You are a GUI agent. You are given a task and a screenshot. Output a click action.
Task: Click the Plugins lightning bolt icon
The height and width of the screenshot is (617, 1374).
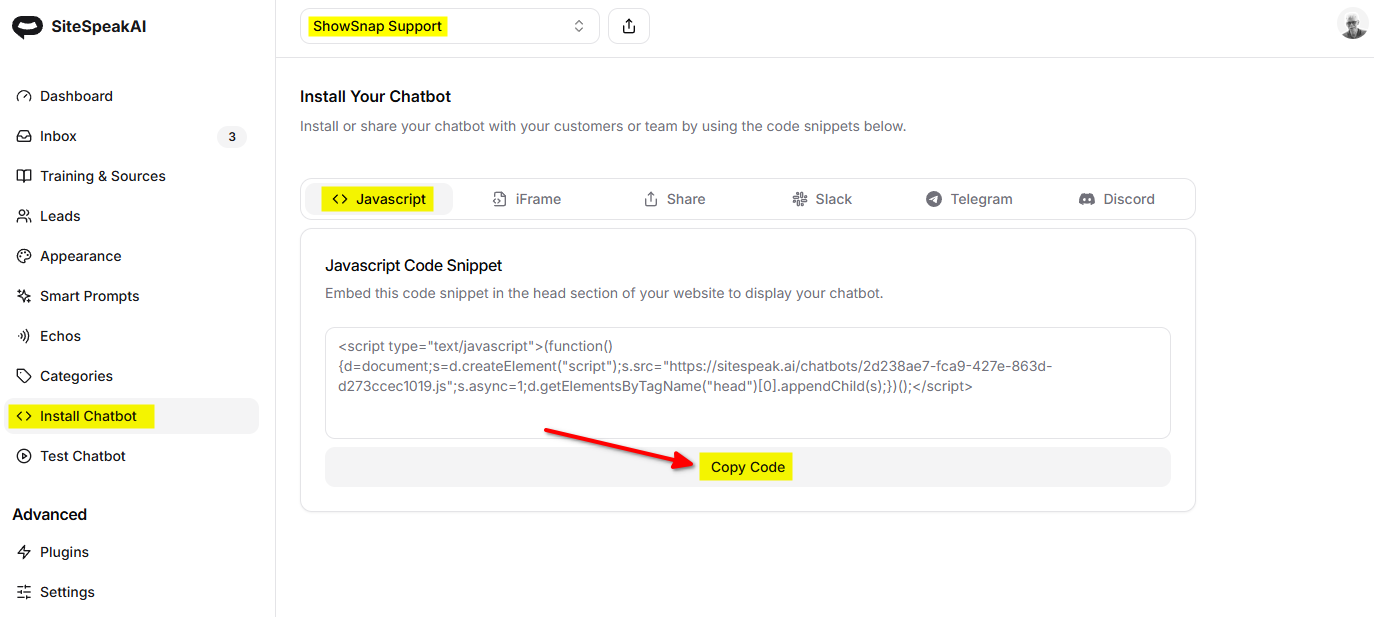[24, 552]
